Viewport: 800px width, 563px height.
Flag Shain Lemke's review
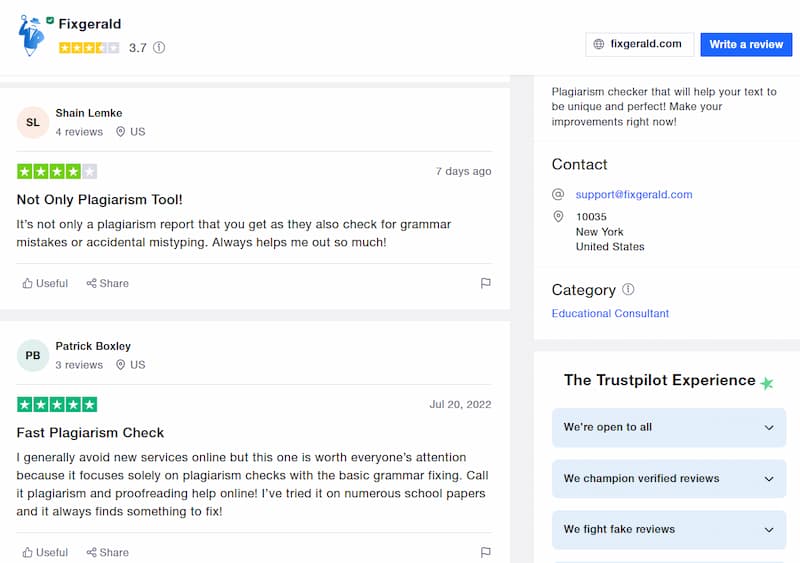point(485,283)
